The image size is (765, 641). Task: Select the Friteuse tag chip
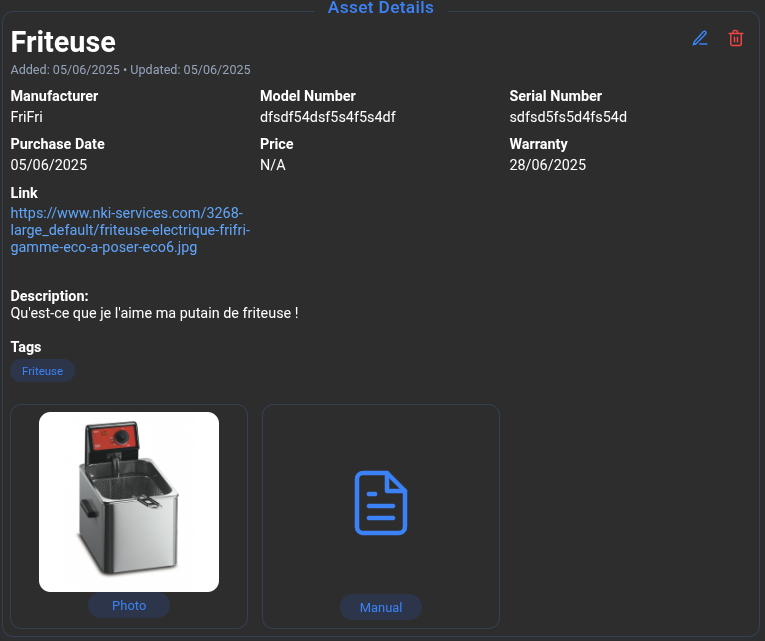(x=42, y=371)
